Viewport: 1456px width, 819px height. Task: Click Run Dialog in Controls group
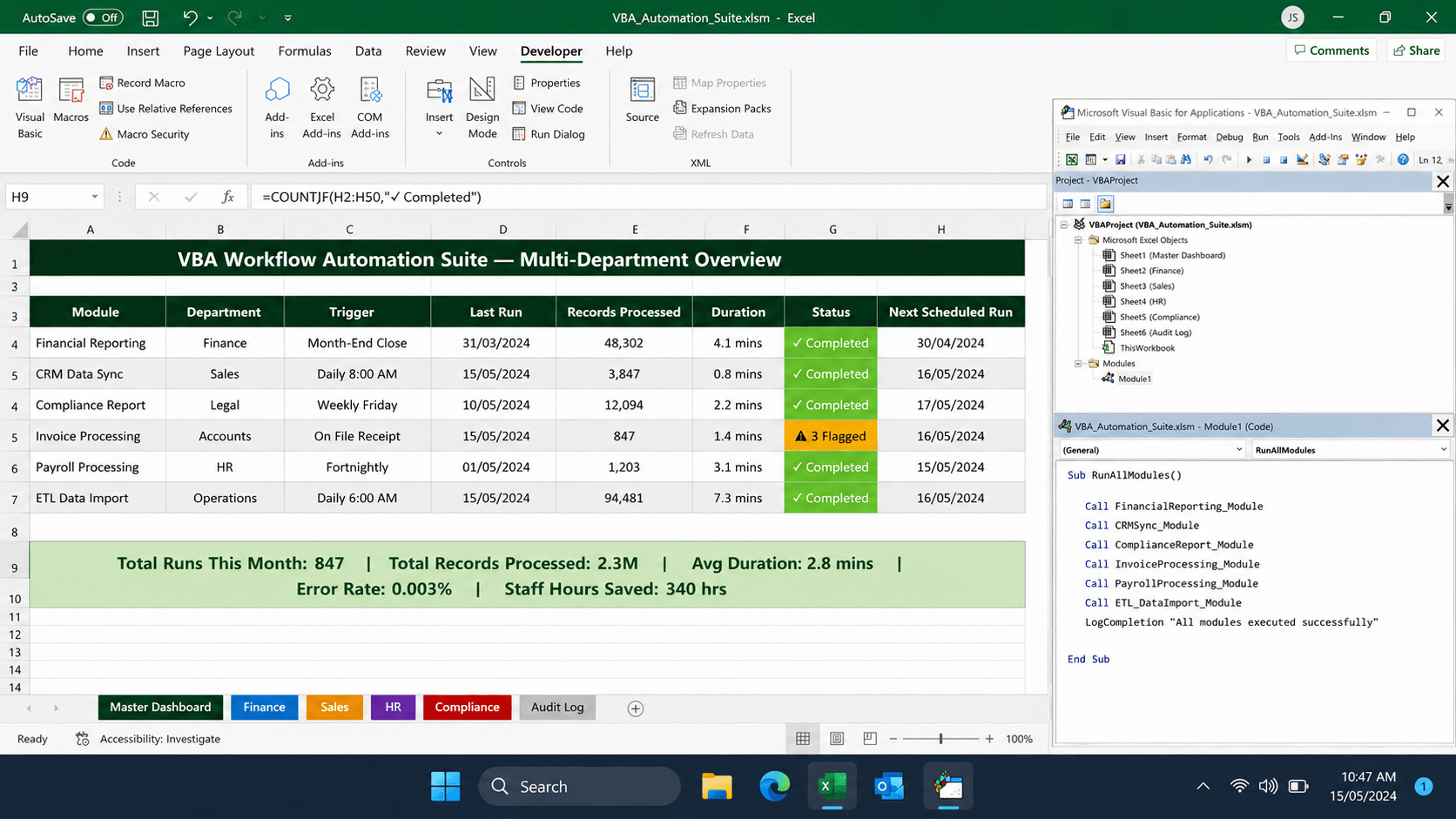pos(549,134)
